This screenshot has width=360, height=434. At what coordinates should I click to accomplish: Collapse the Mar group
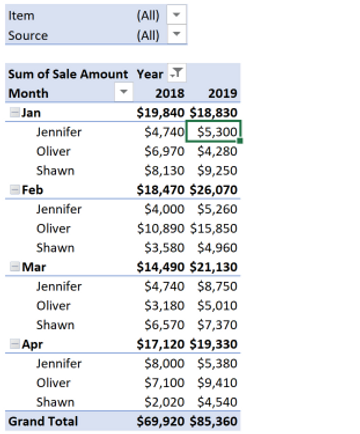(x=15, y=267)
